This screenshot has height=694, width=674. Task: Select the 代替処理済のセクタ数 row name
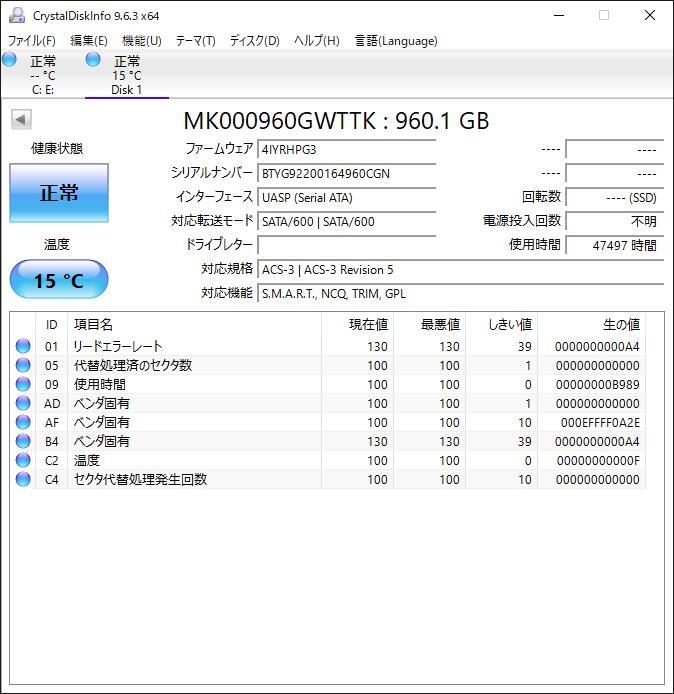133,365
